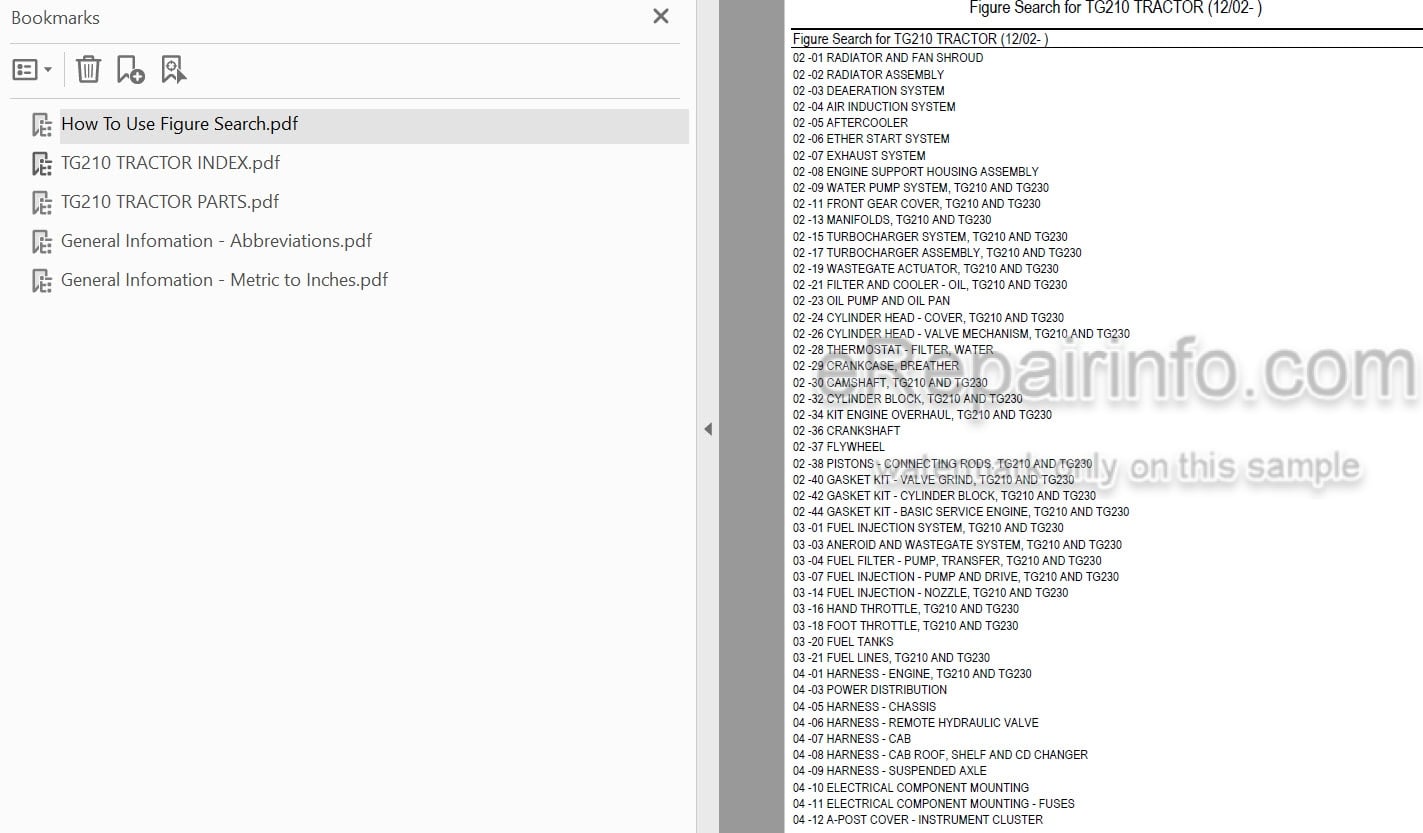The height and width of the screenshot is (833, 1423).
Task: Click 02-44 GASKET KIT - BASIC SERVICE ENGINE
Action: click(x=961, y=512)
